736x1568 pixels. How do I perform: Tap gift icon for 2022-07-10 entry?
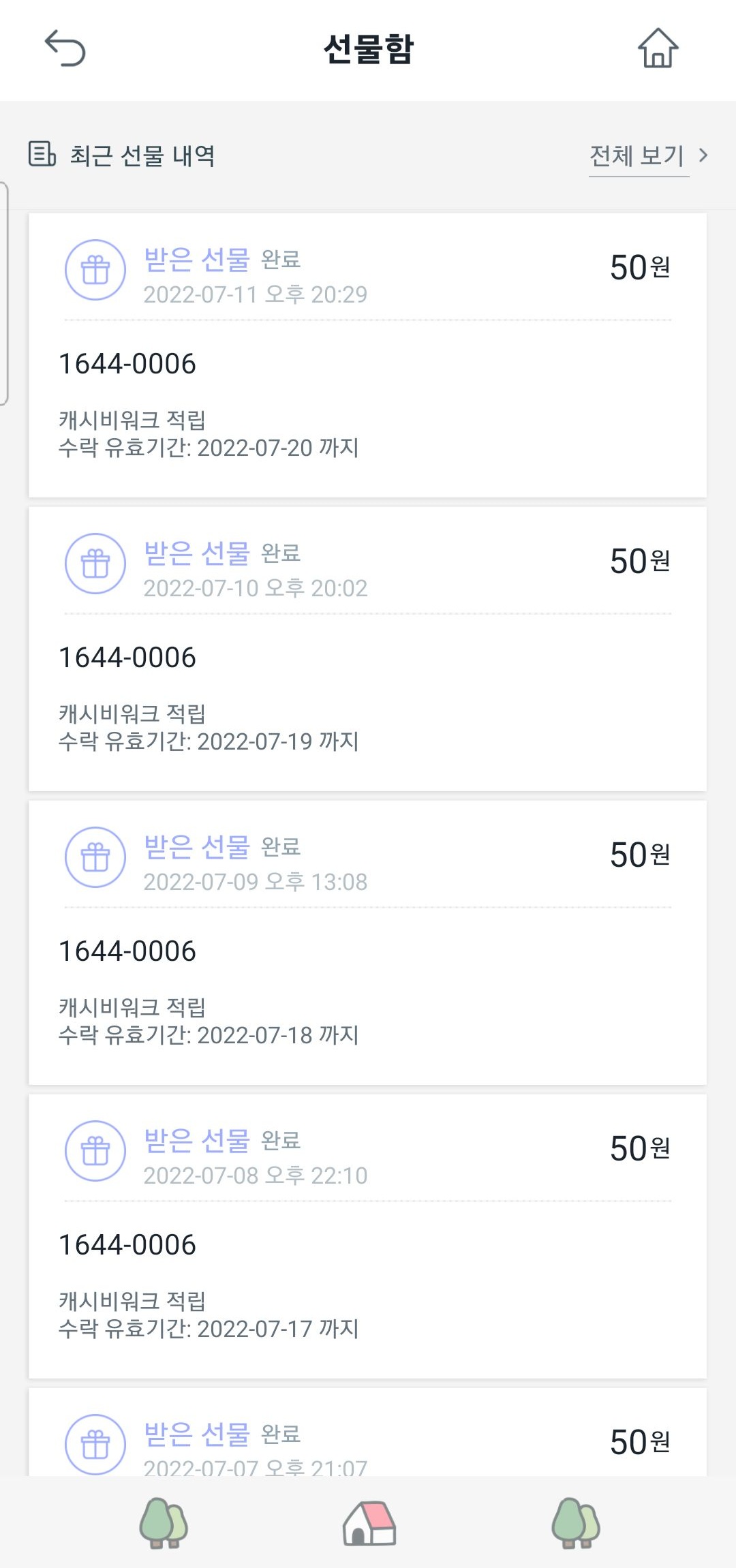(x=95, y=564)
